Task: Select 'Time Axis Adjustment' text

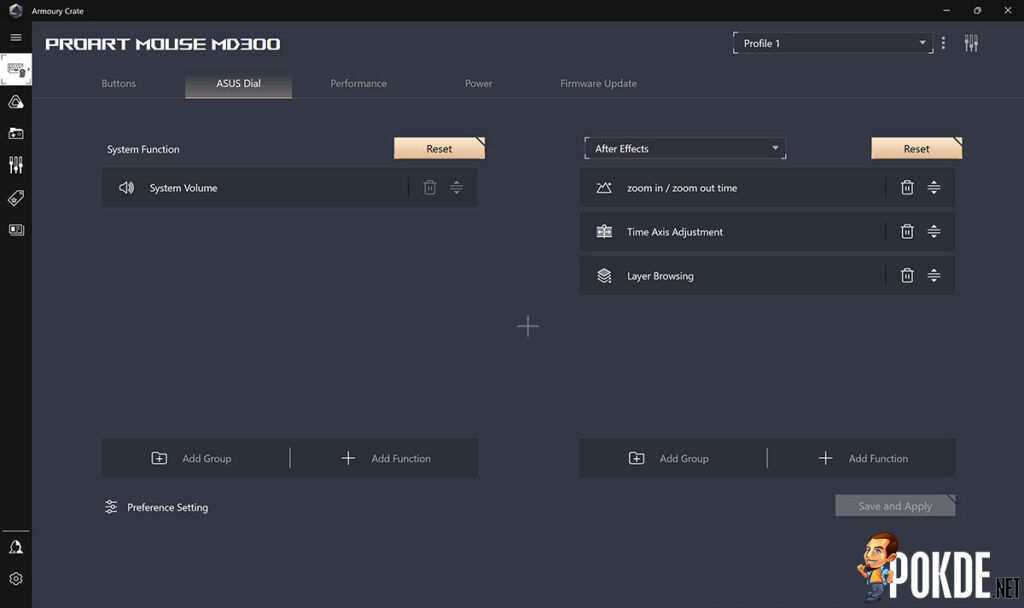Action: (x=675, y=232)
